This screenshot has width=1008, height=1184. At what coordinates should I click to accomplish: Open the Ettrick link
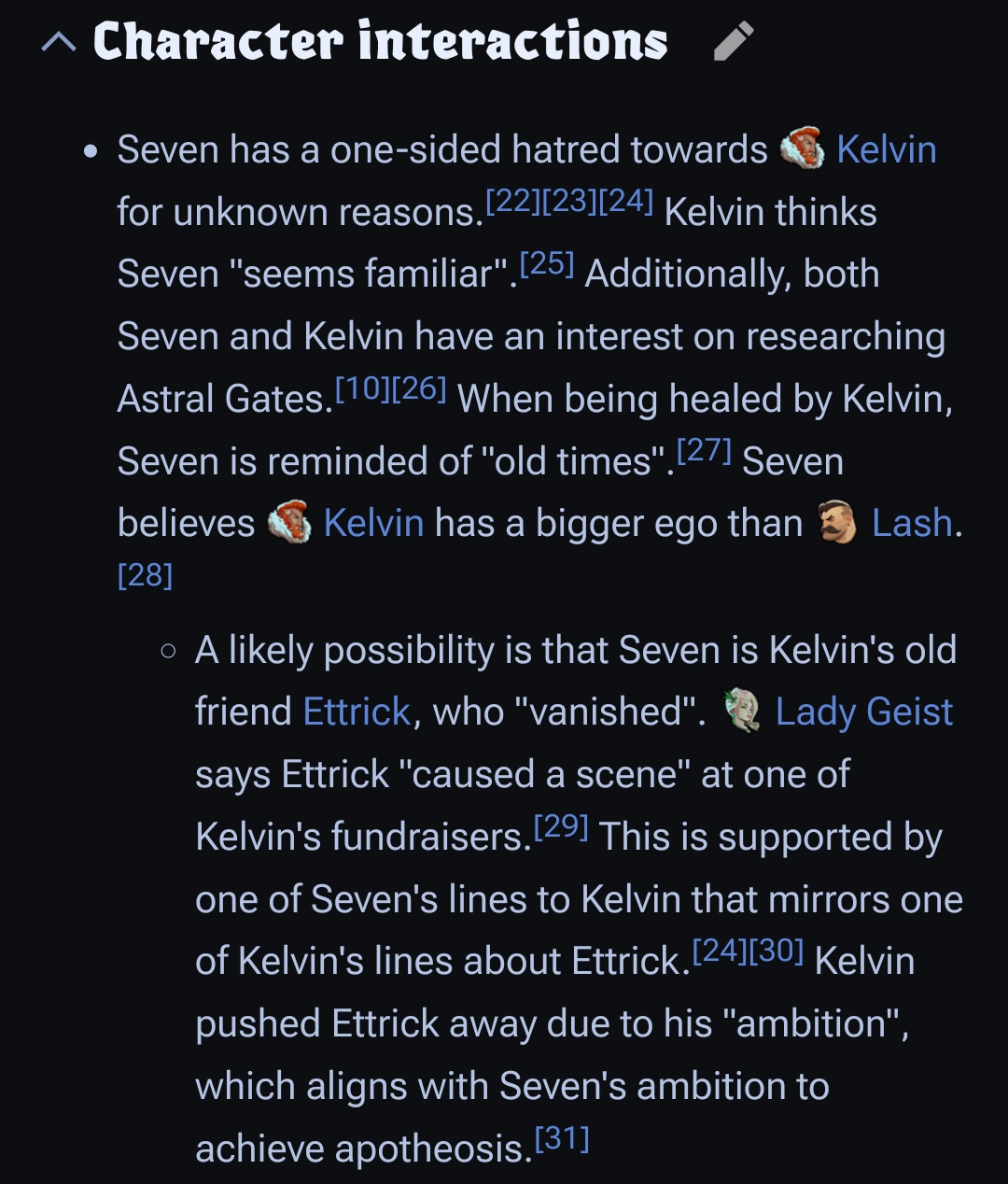point(357,712)
